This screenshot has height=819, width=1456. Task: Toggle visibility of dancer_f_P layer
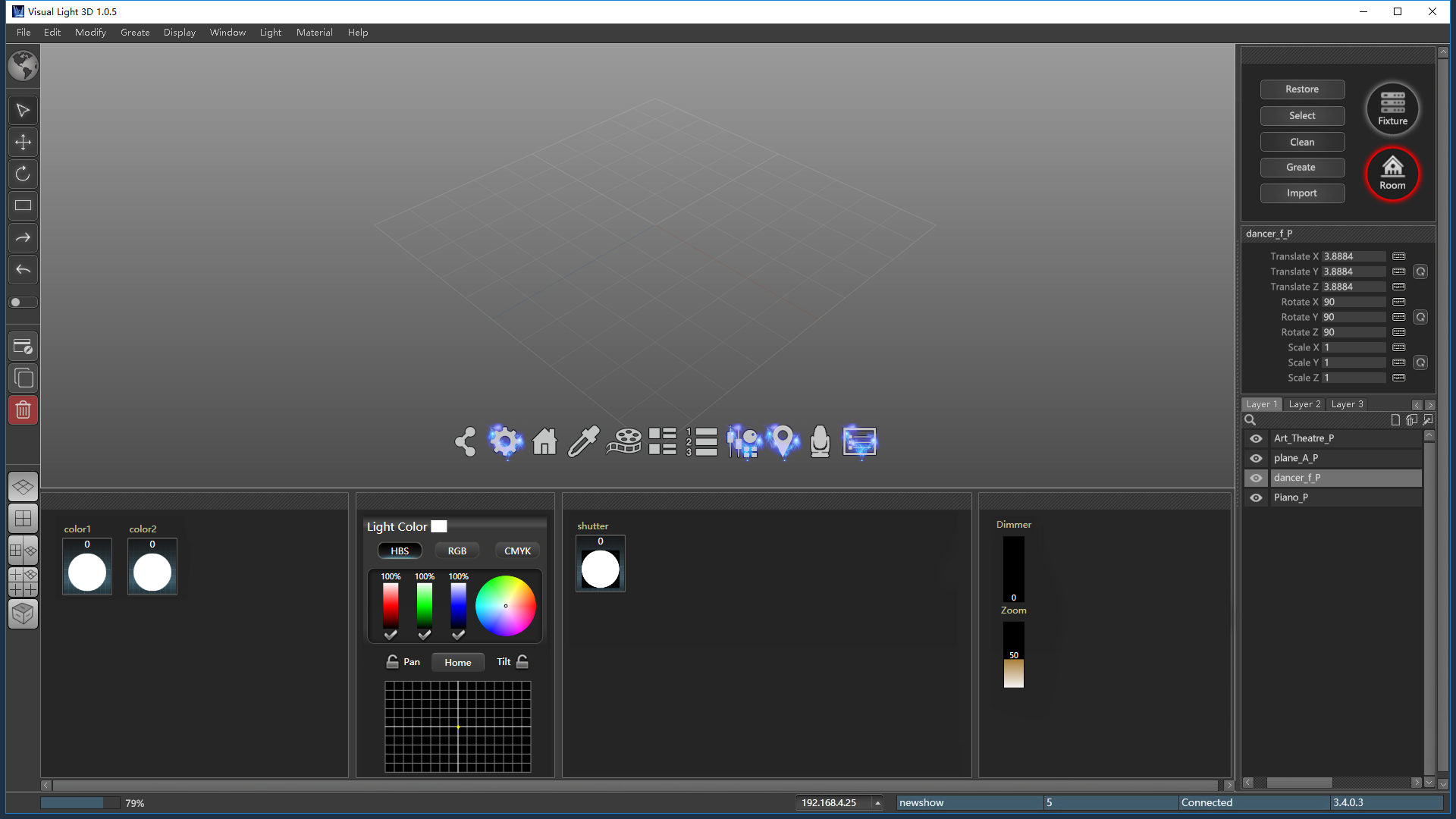click(1256, 477)
